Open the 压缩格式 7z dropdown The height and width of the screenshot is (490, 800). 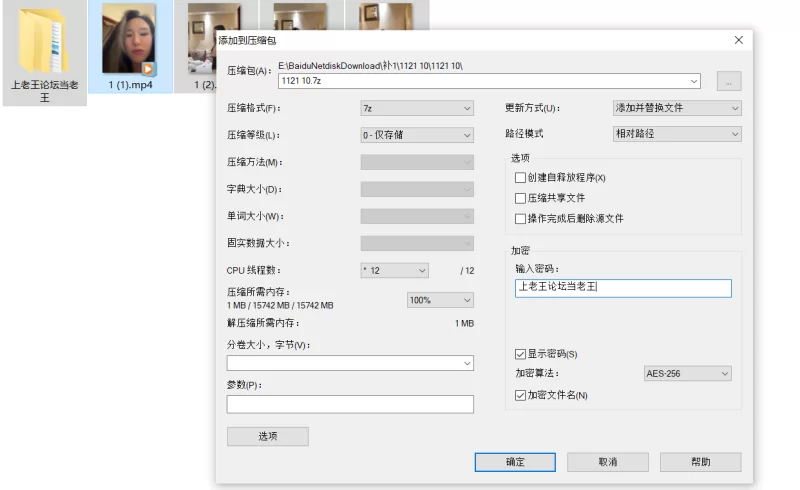(417, 108)
